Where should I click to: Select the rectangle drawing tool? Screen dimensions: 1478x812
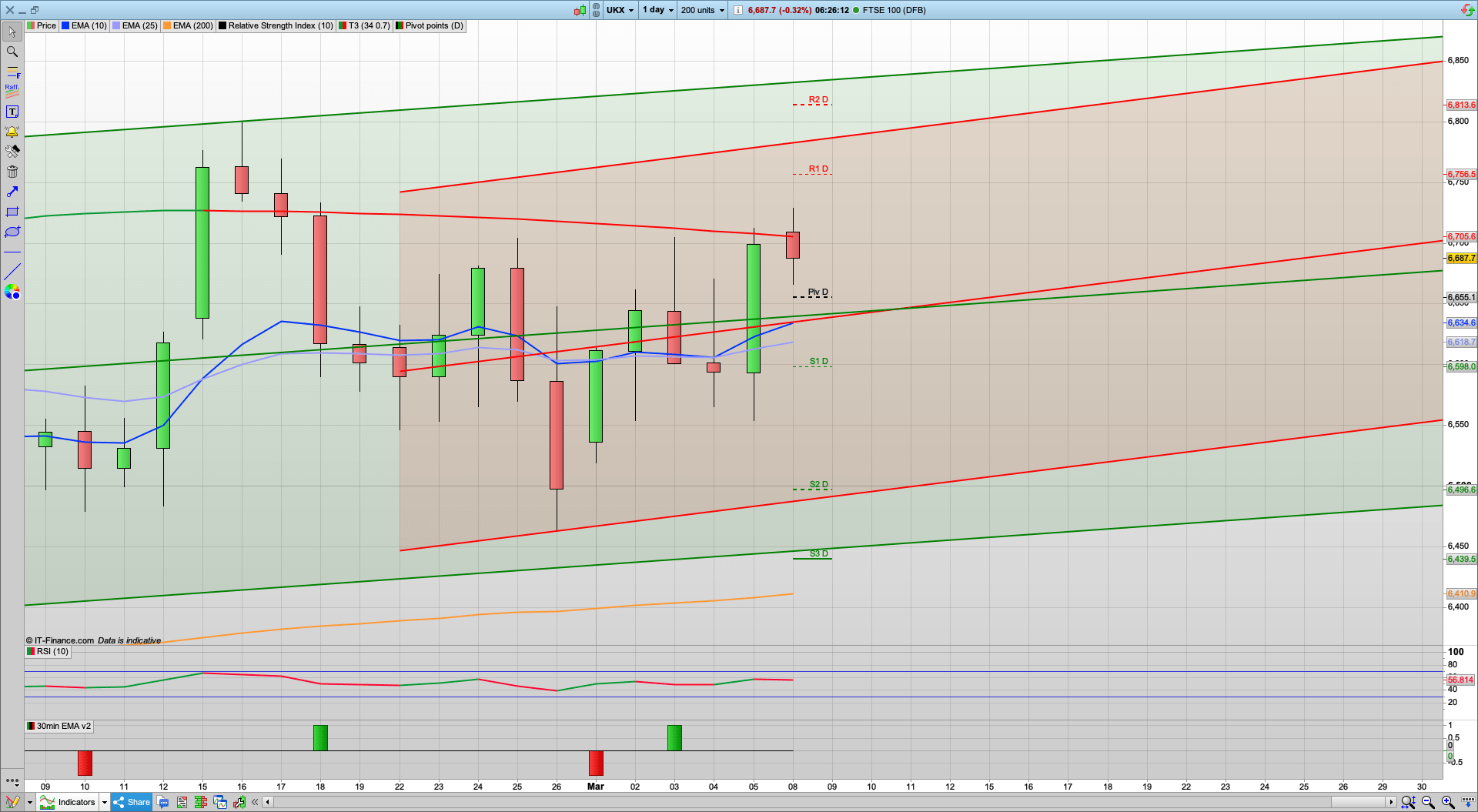(x=12, y=212)
